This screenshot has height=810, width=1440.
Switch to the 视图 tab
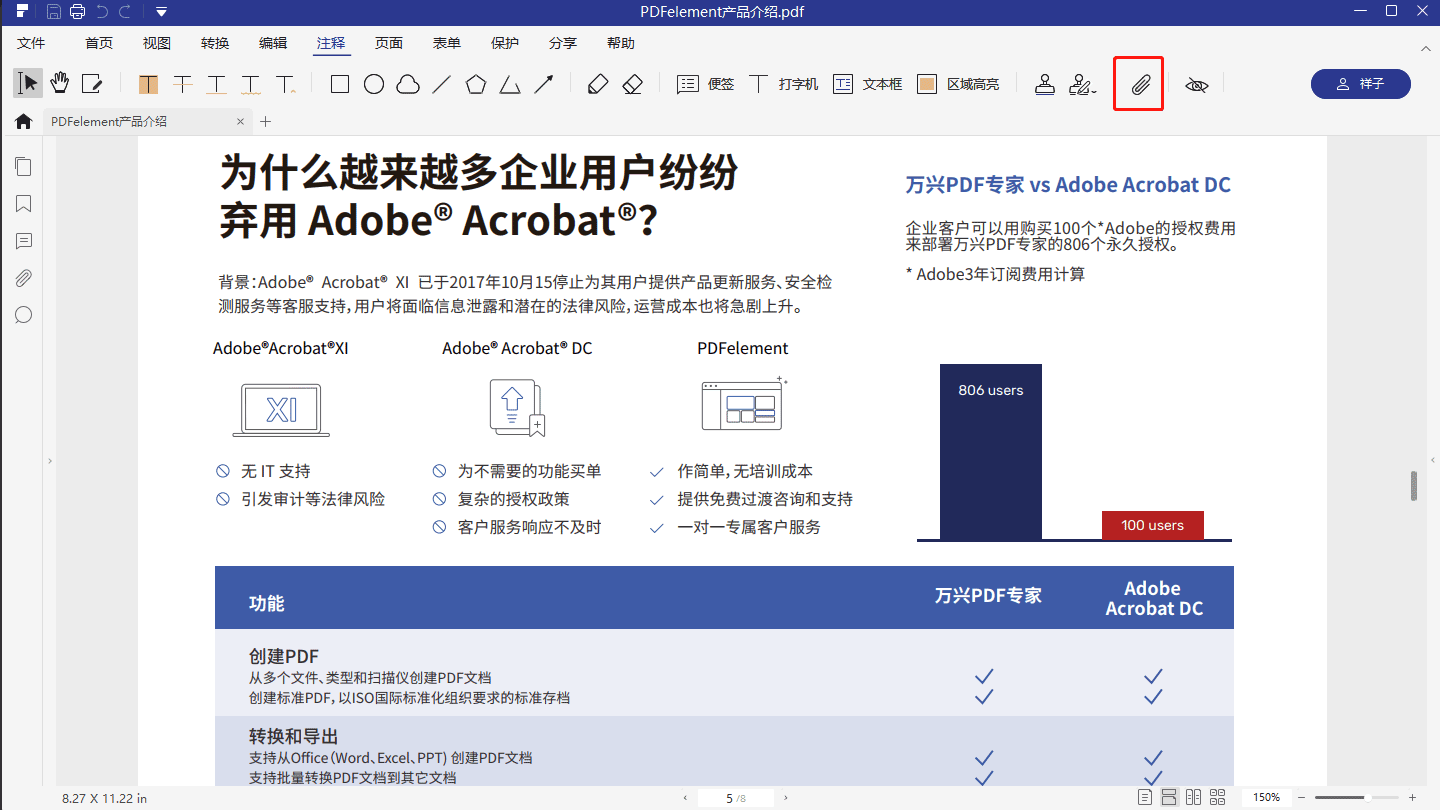[157, 43]
